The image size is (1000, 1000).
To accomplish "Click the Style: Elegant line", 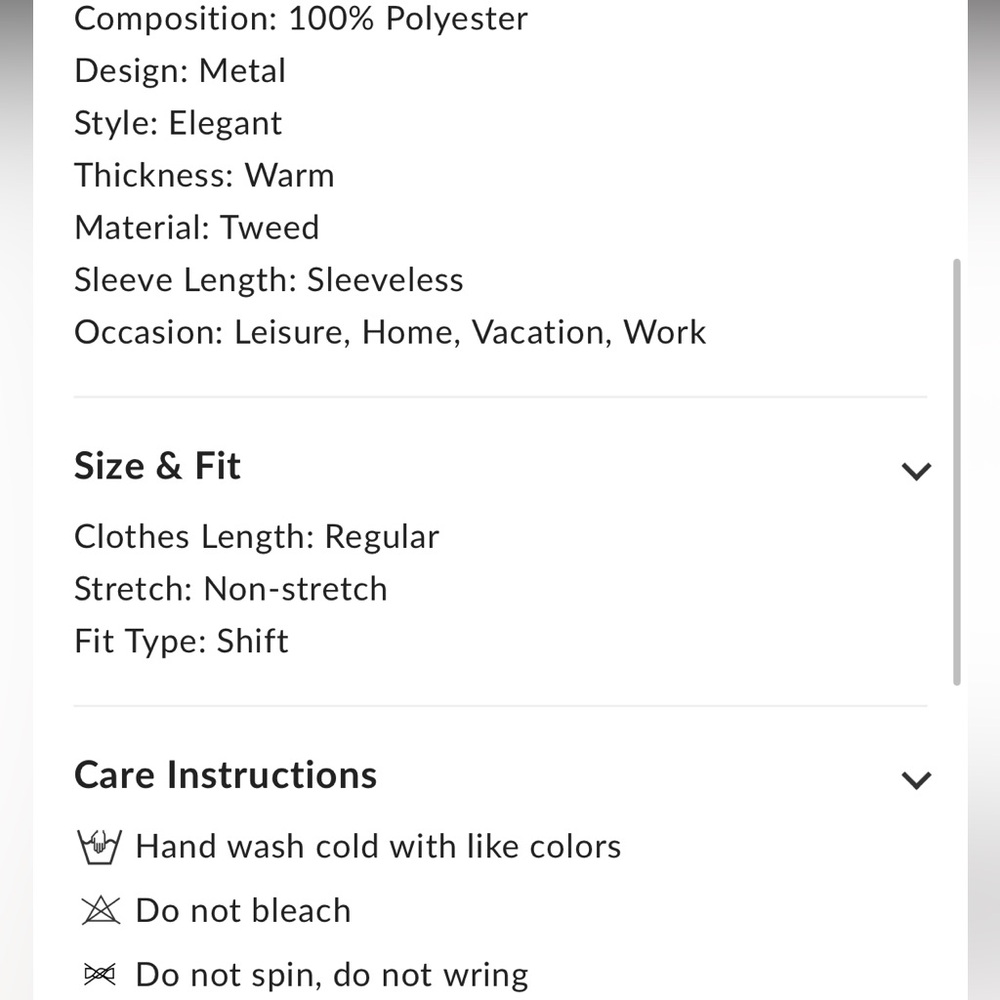I will (x=178, y=123).
